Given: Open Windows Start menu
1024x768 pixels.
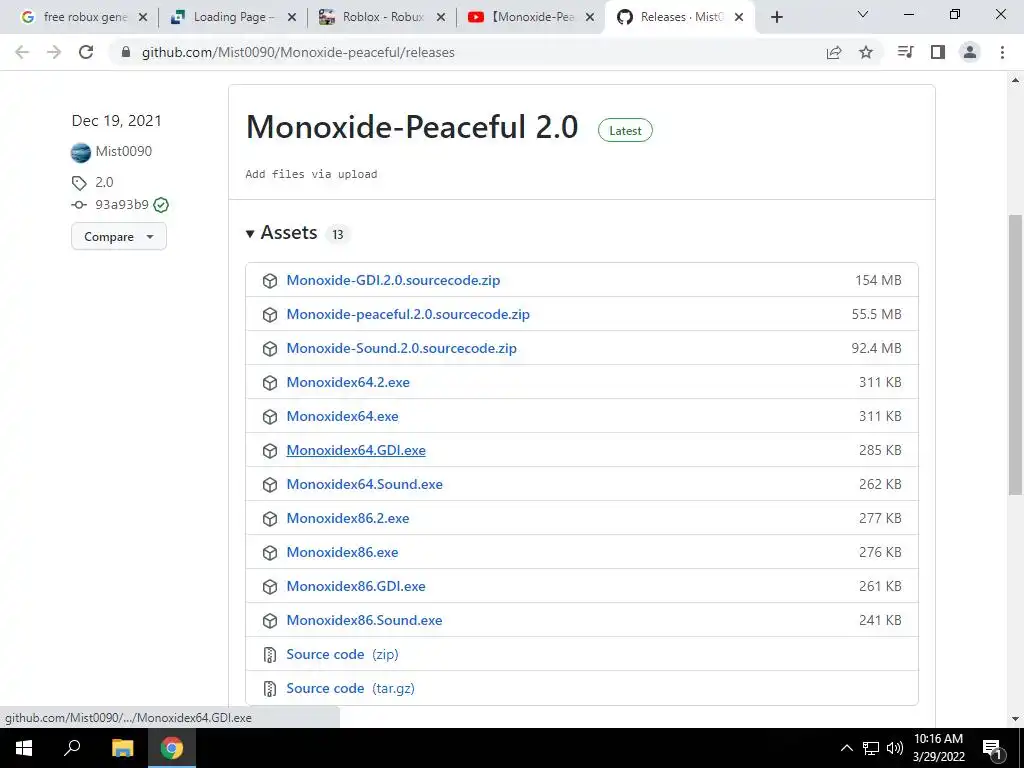Looking at the screenshot, I should point(24,748).
